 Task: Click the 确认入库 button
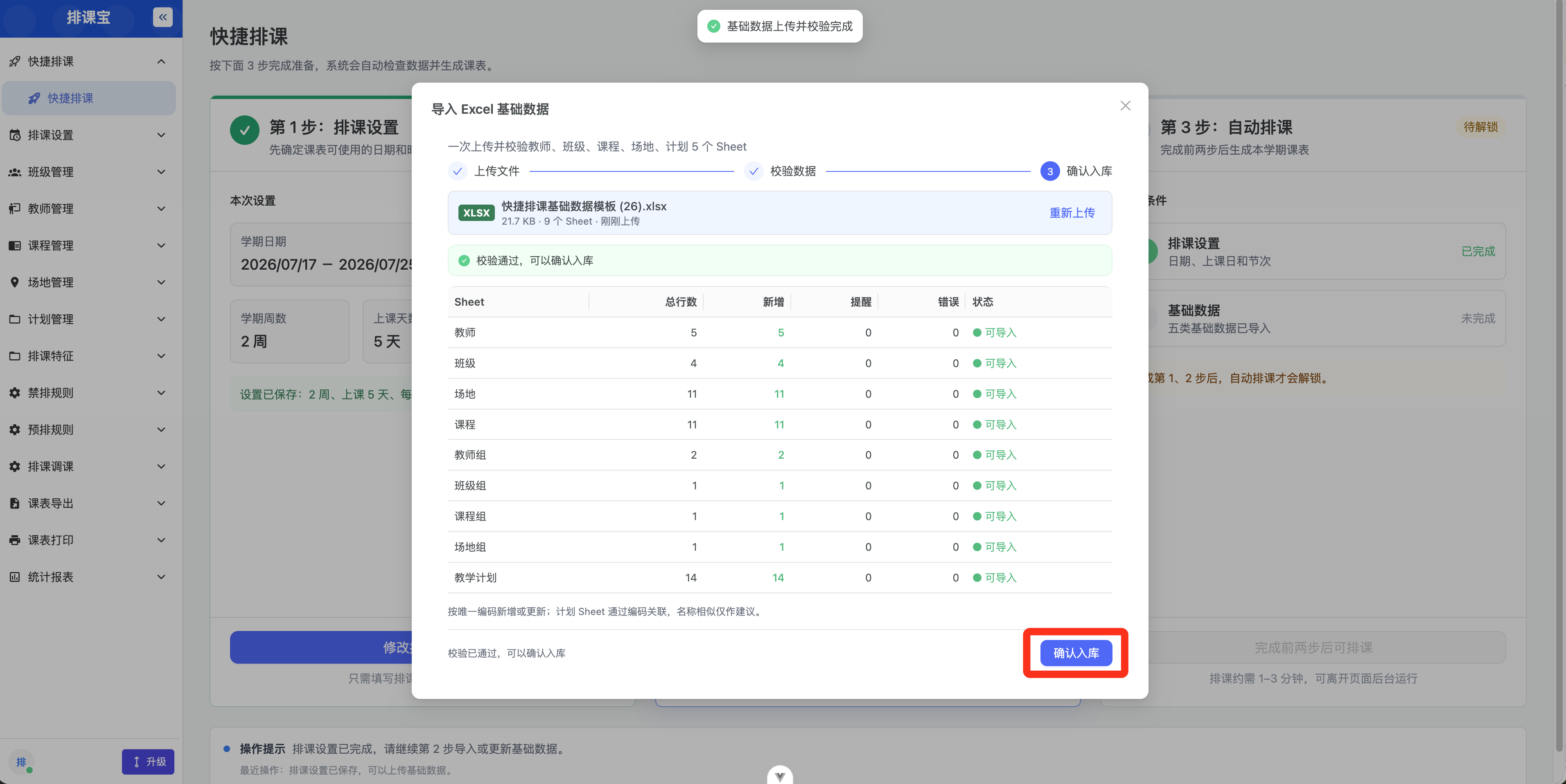1075,653
